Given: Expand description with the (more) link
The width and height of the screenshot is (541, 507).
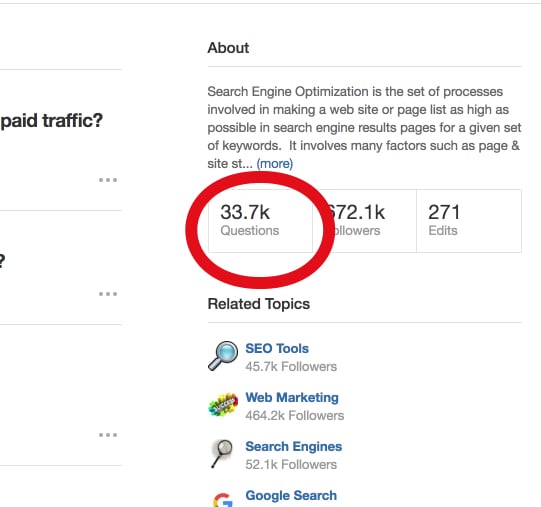Looking at the screenshot, I should (x=275, y=163).
